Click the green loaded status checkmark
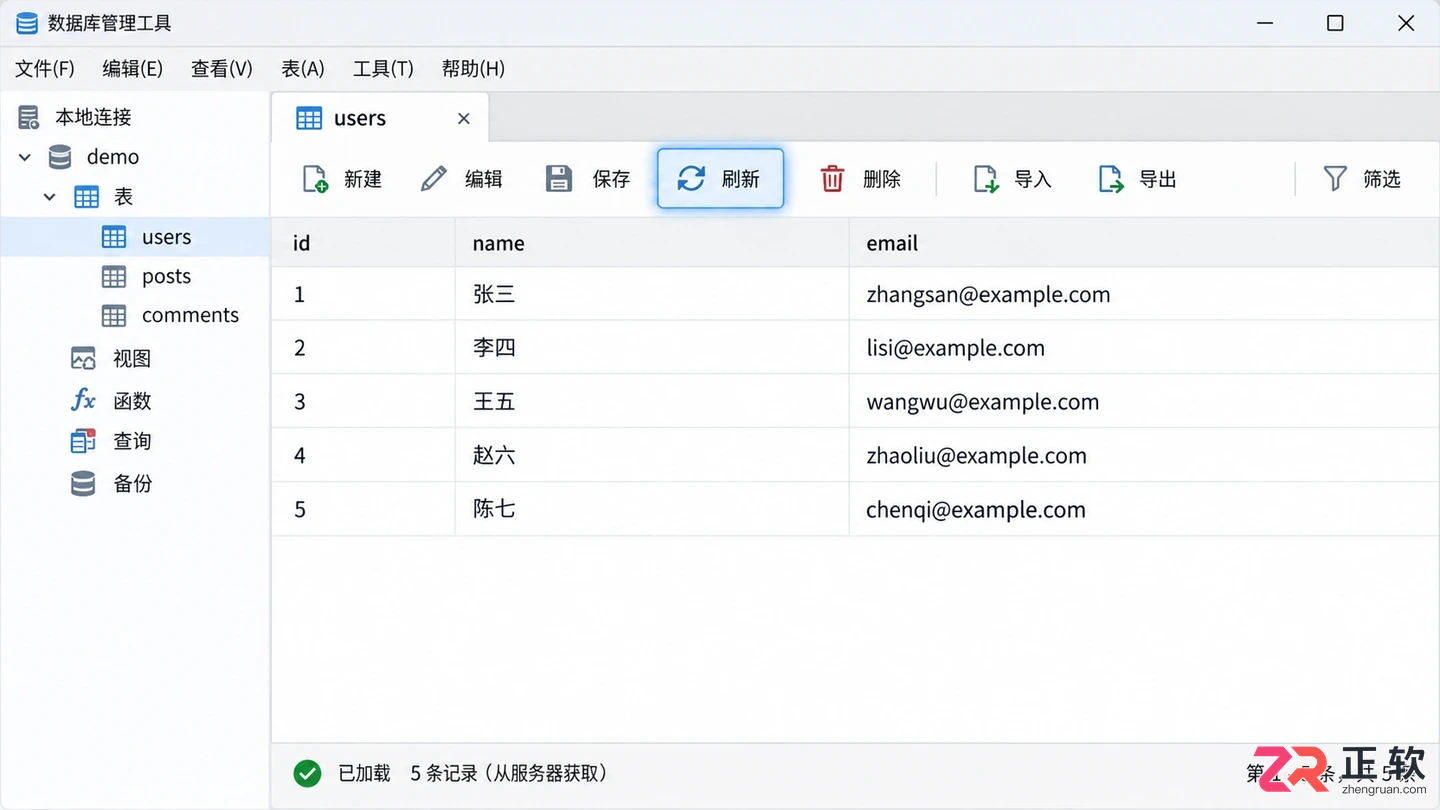 coord(307,773)
